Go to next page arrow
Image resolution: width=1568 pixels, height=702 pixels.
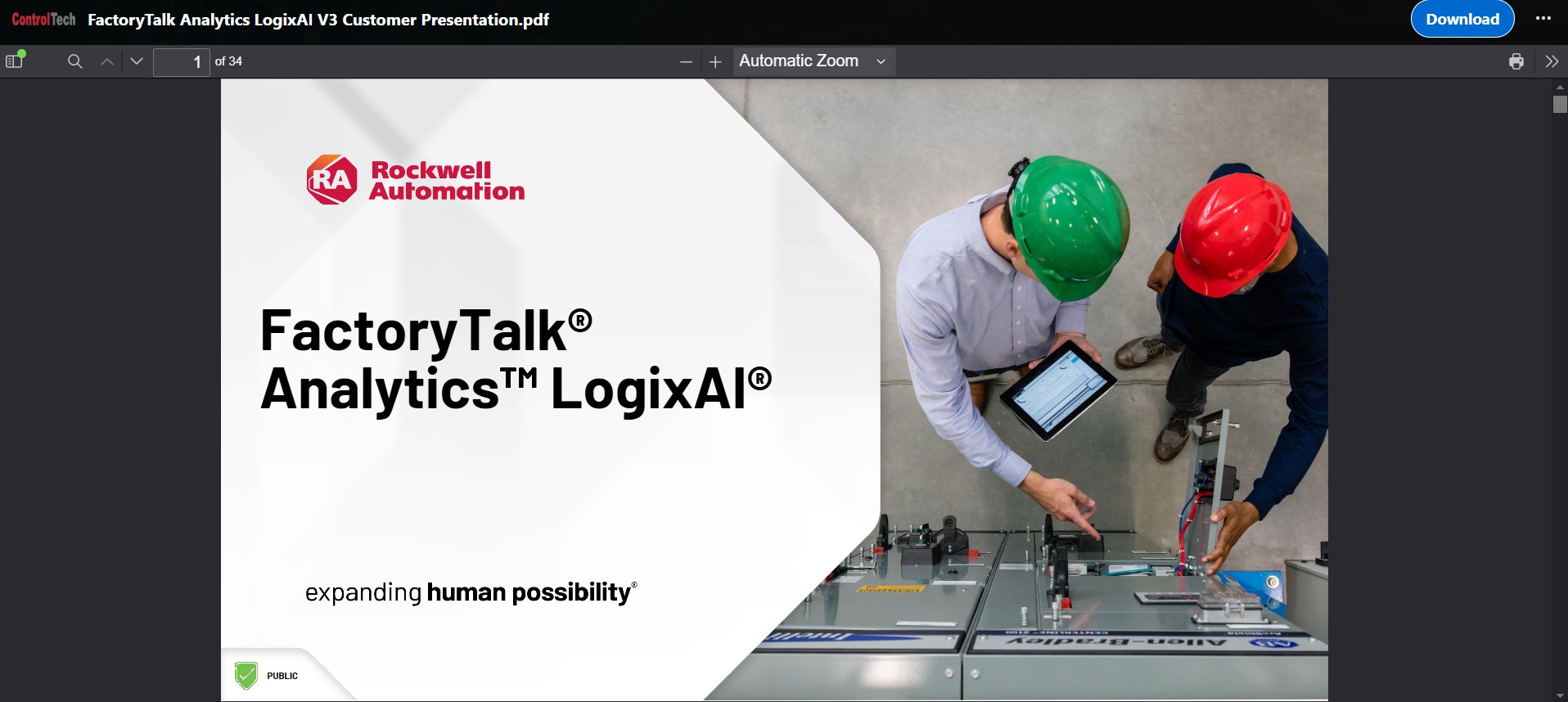(137, 61)
